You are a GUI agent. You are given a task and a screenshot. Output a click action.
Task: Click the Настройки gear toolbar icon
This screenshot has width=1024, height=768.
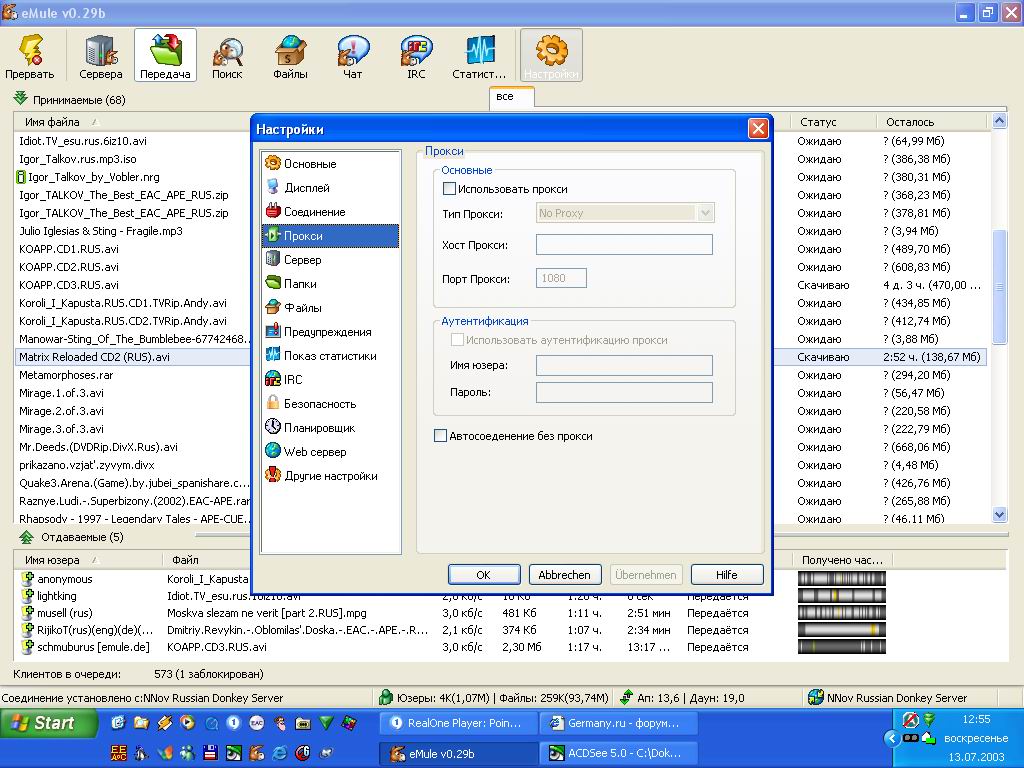[x=551, y=56]
